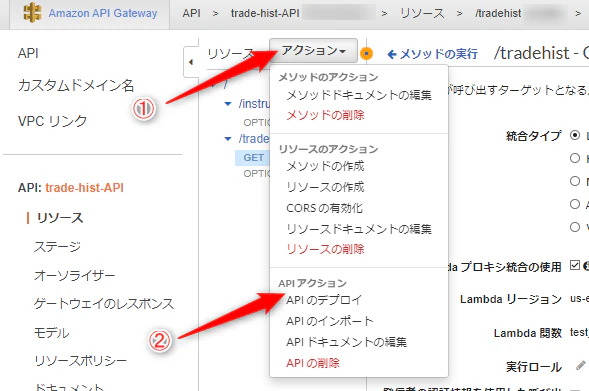
Task: Choose リソースドキュメントの編集 from the menu
Action: click(359, 229)
